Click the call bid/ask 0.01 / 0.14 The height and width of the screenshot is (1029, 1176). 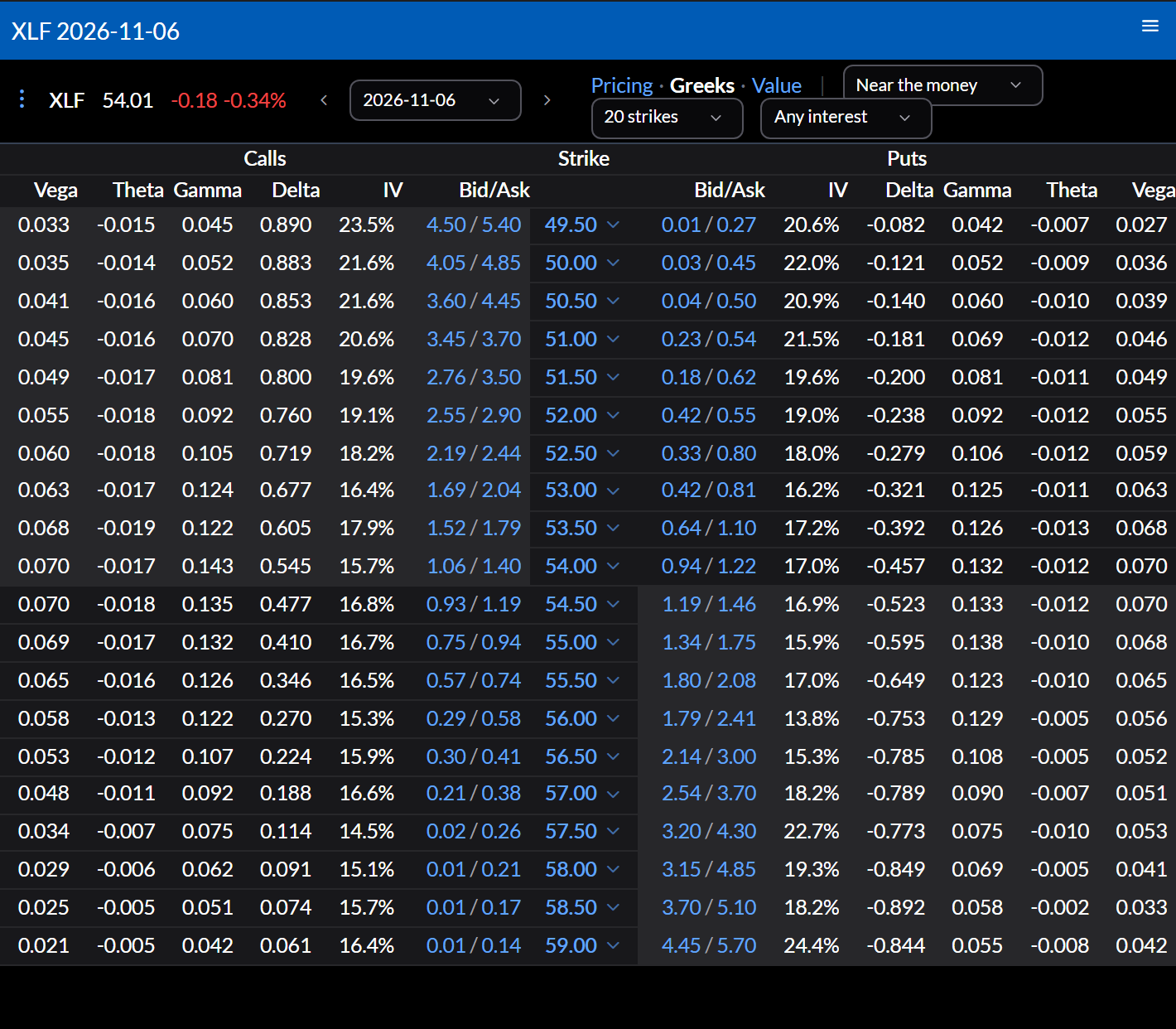click(474, 945)
